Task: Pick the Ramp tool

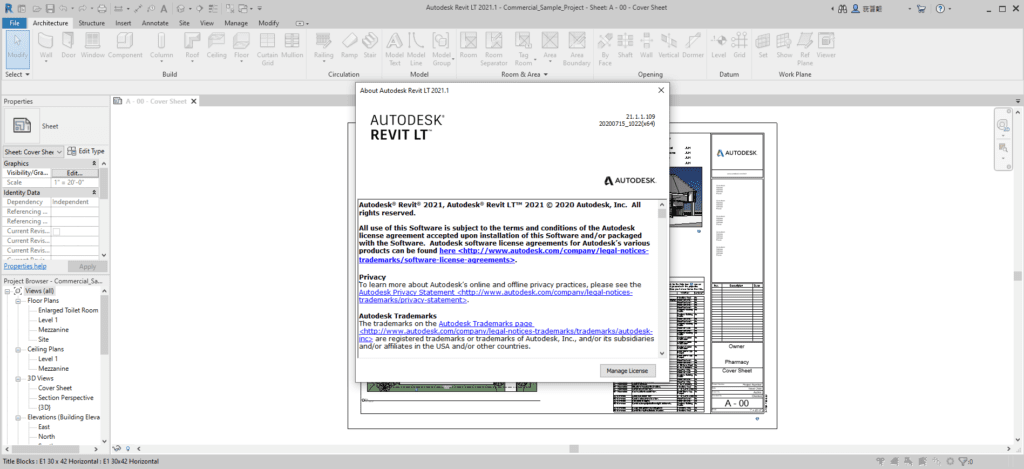Action: 349,46
